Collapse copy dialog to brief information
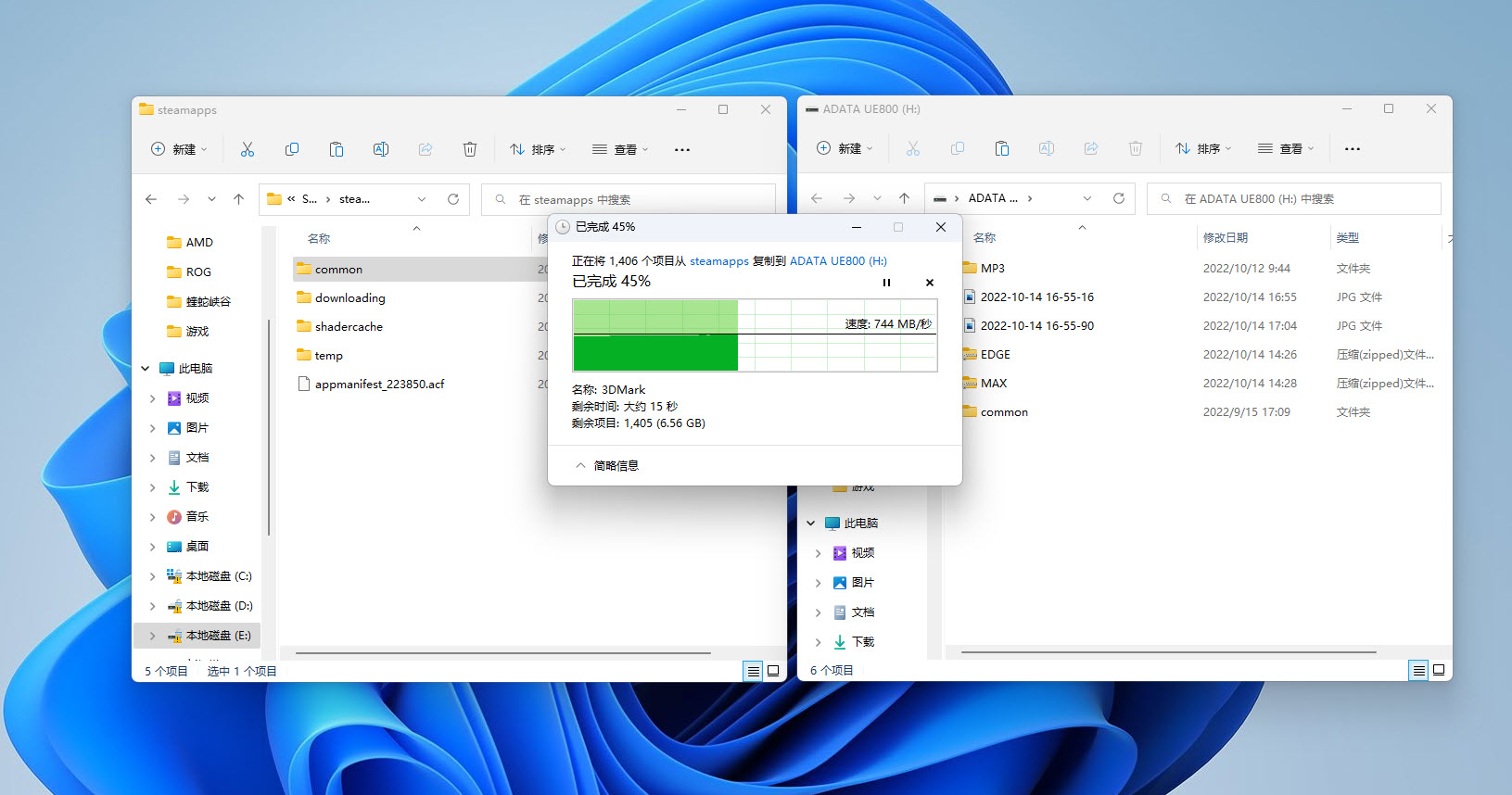Screen dimensions: 1512x795 [607, 466]
